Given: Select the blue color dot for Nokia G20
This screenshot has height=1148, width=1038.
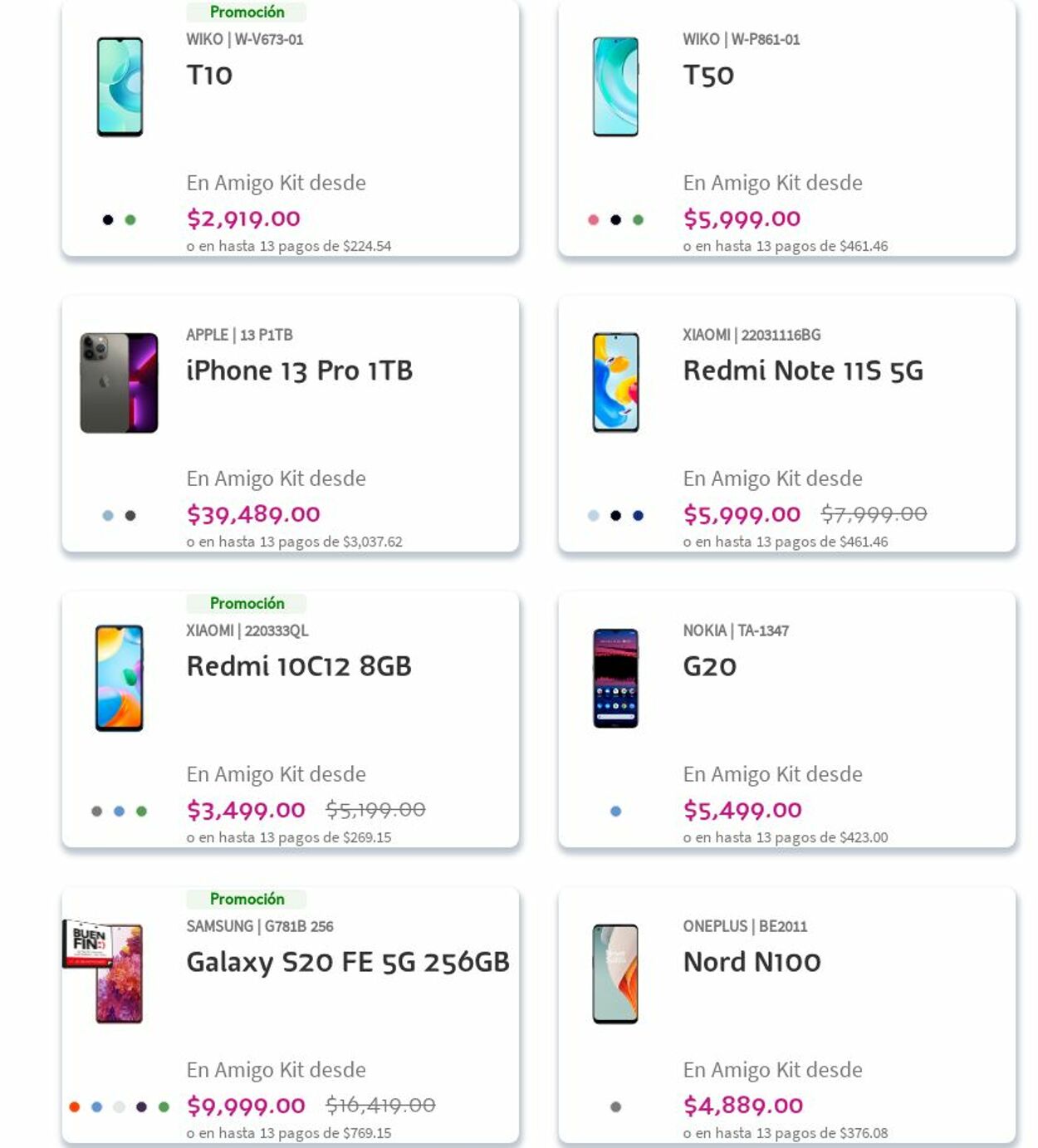Looking at the screenshot, I should [615, 812].
